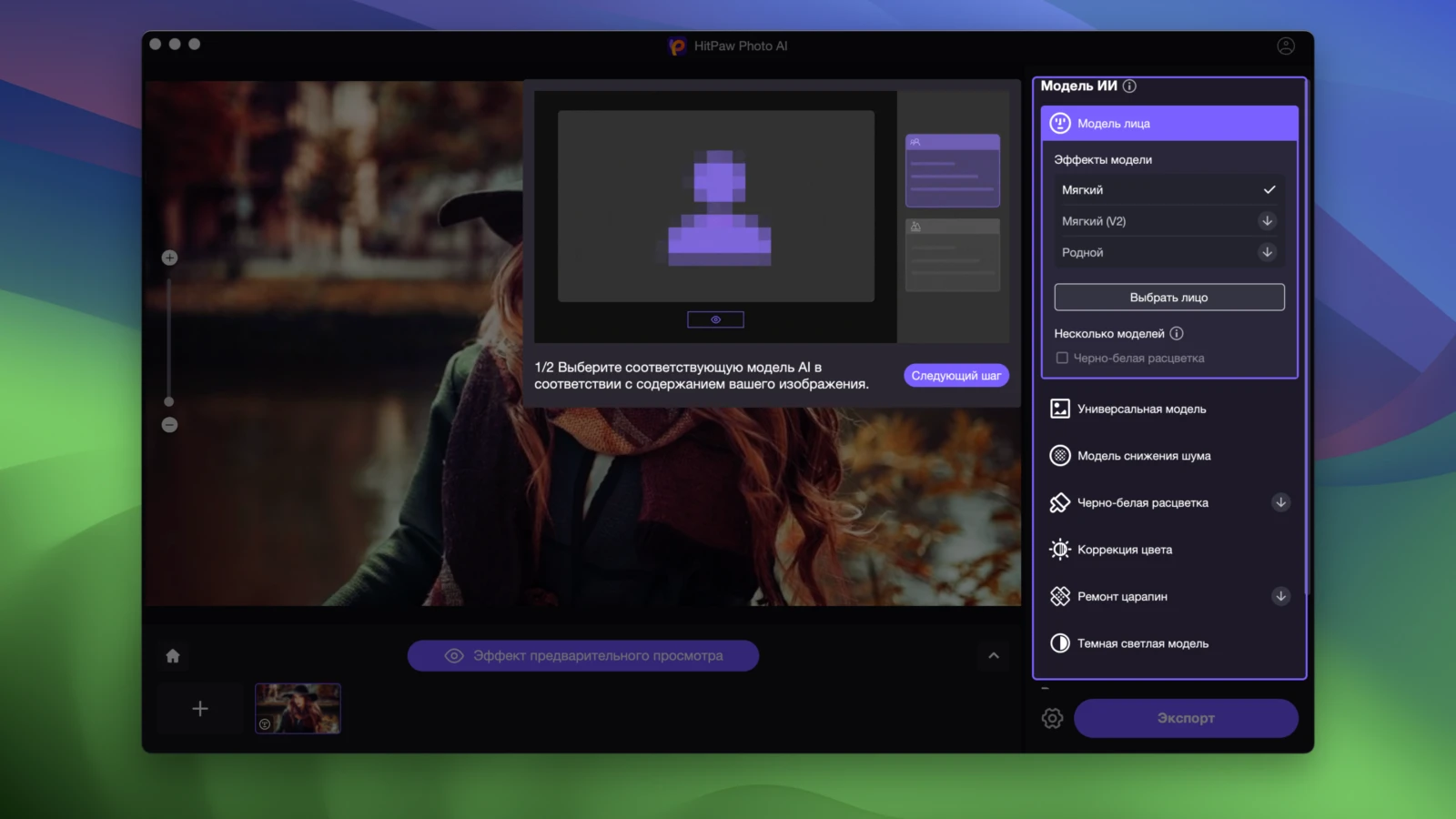Click the user account profile icon
The height and width of the screenshot is (819, 1456).
coord(1285,46)
